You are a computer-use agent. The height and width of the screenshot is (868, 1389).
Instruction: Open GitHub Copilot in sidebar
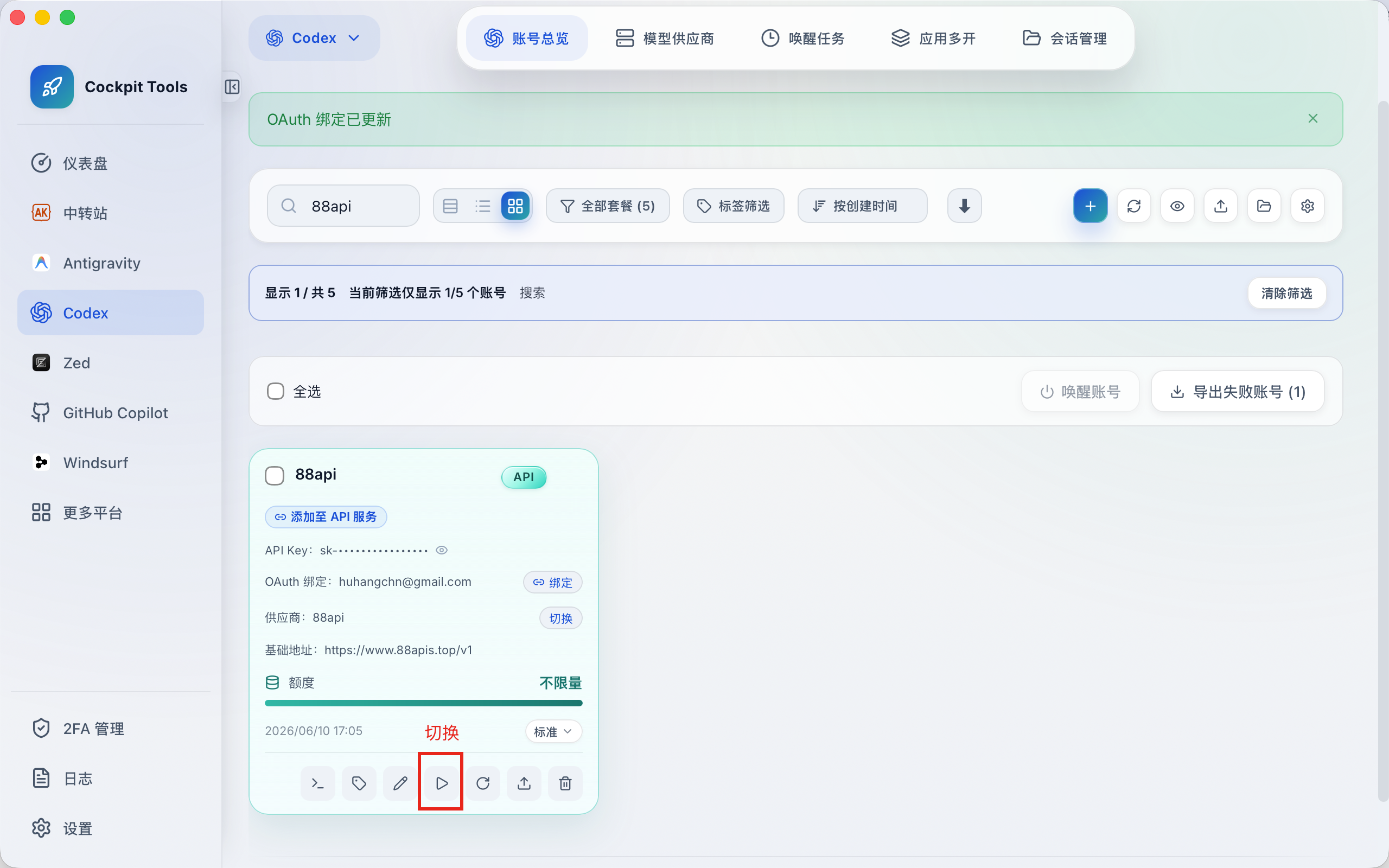(111, 413)
